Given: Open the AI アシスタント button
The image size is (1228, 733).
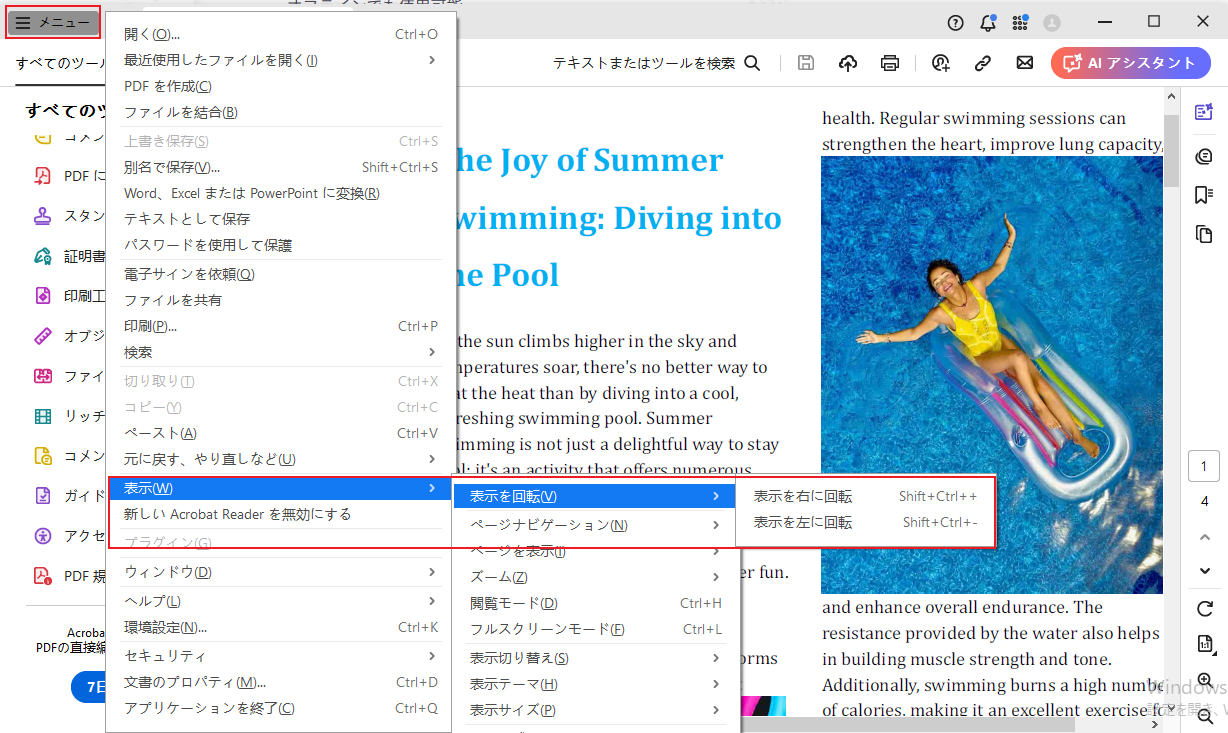Looking at the screenshot, I should tap(1130, 63).
